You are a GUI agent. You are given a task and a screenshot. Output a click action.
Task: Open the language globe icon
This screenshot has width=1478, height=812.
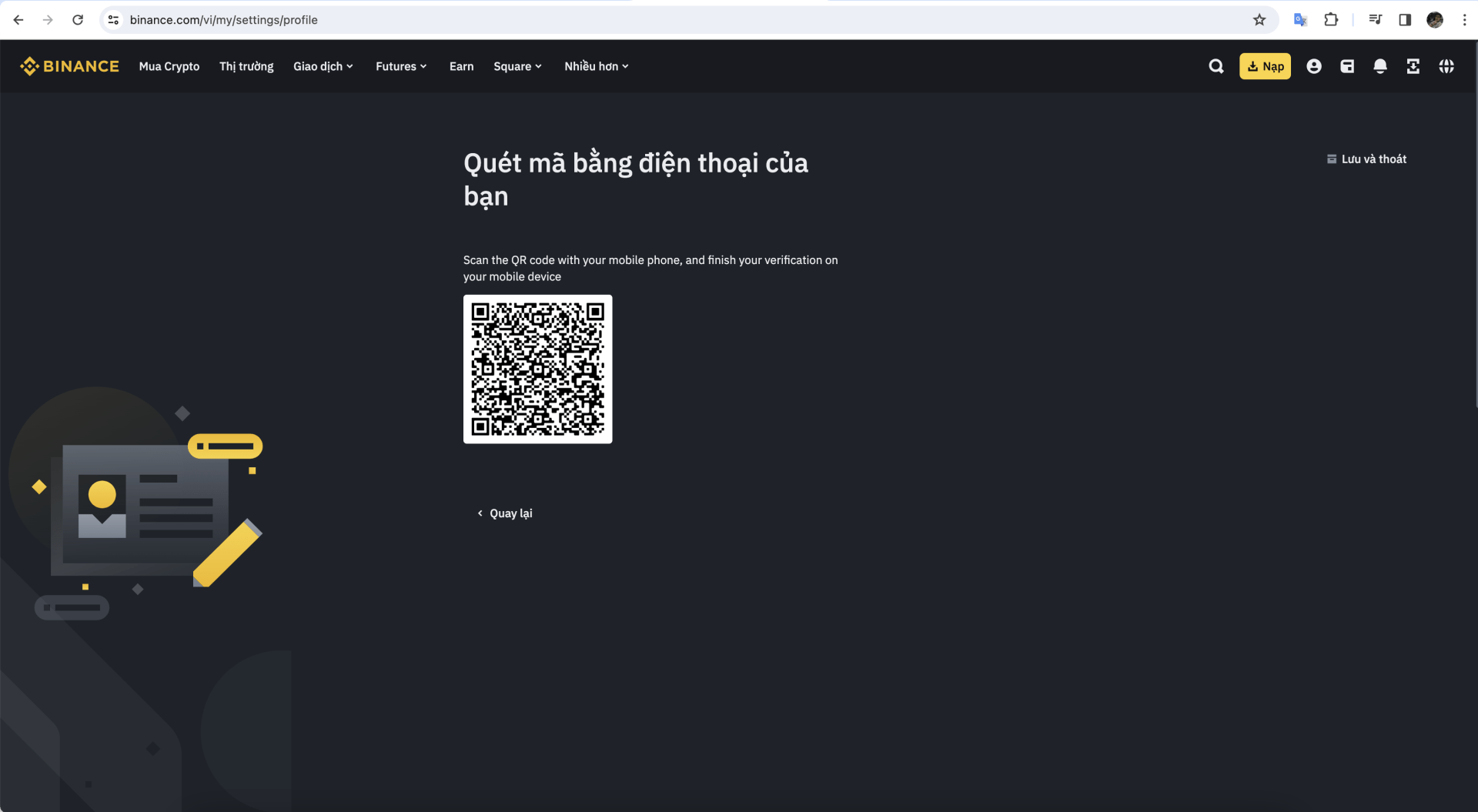(1446, 66)
